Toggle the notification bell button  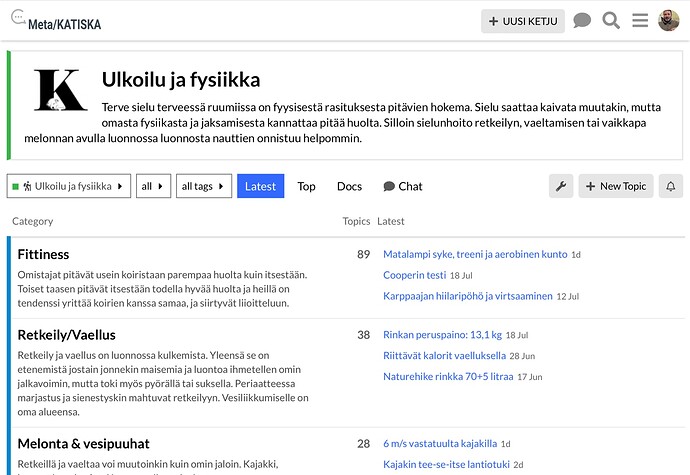[669, 186]
